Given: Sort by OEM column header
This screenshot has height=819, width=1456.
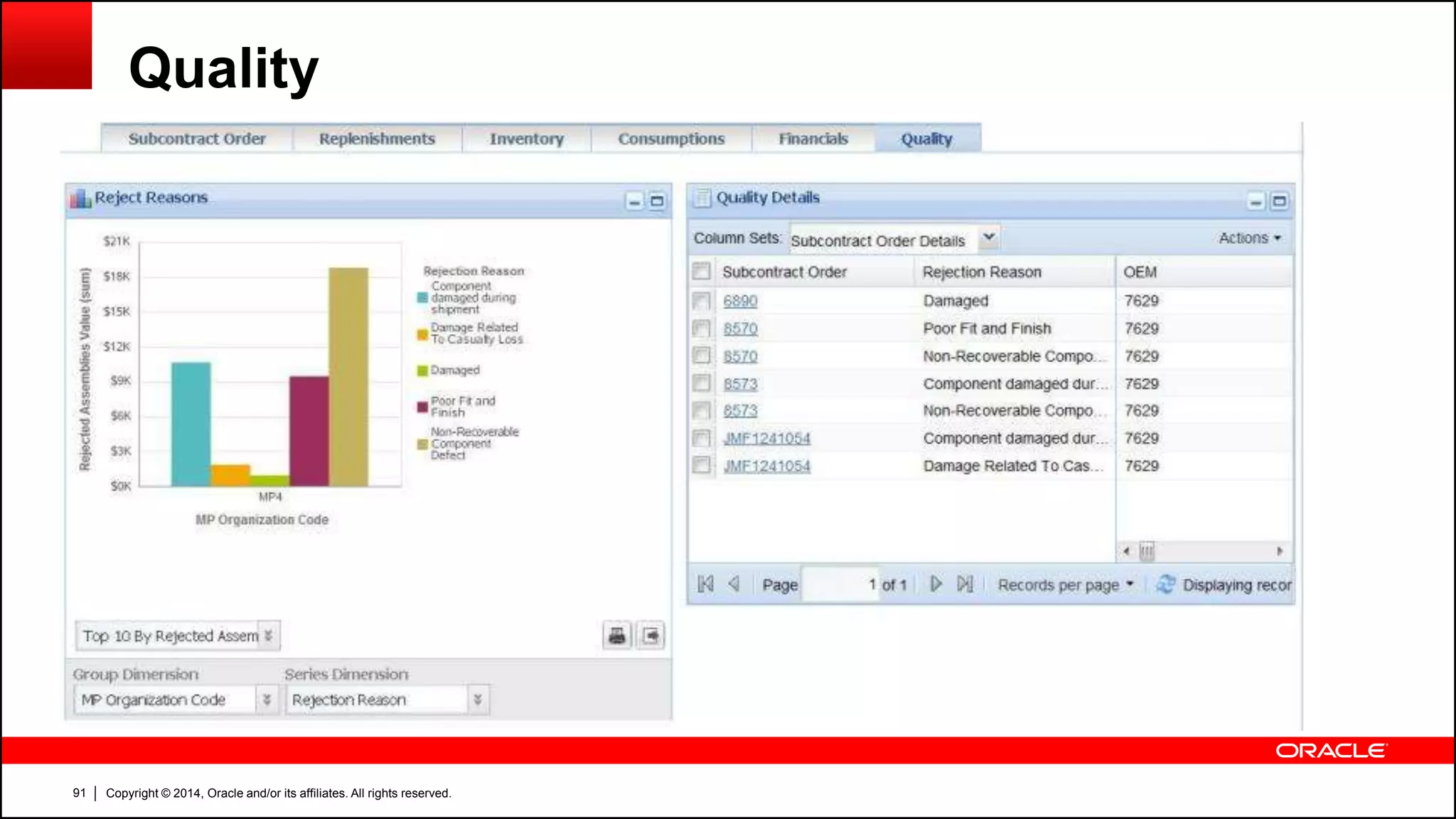Looking at the screenshot, I should (1140, 272).
